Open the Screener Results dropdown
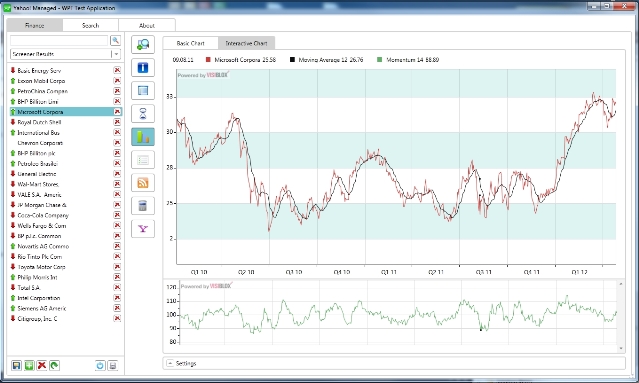This screenshot has width=639, height=383. [x=116, y=54]
